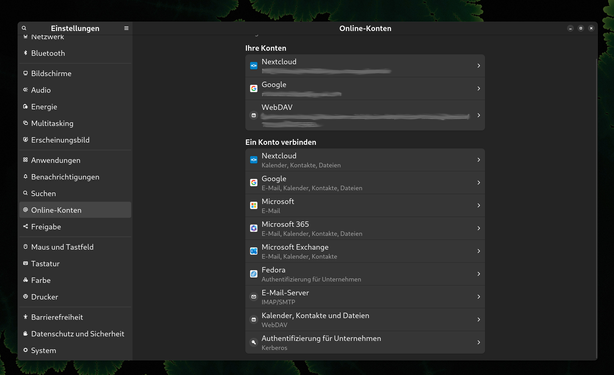Click the Audio speaker icon

25,90
